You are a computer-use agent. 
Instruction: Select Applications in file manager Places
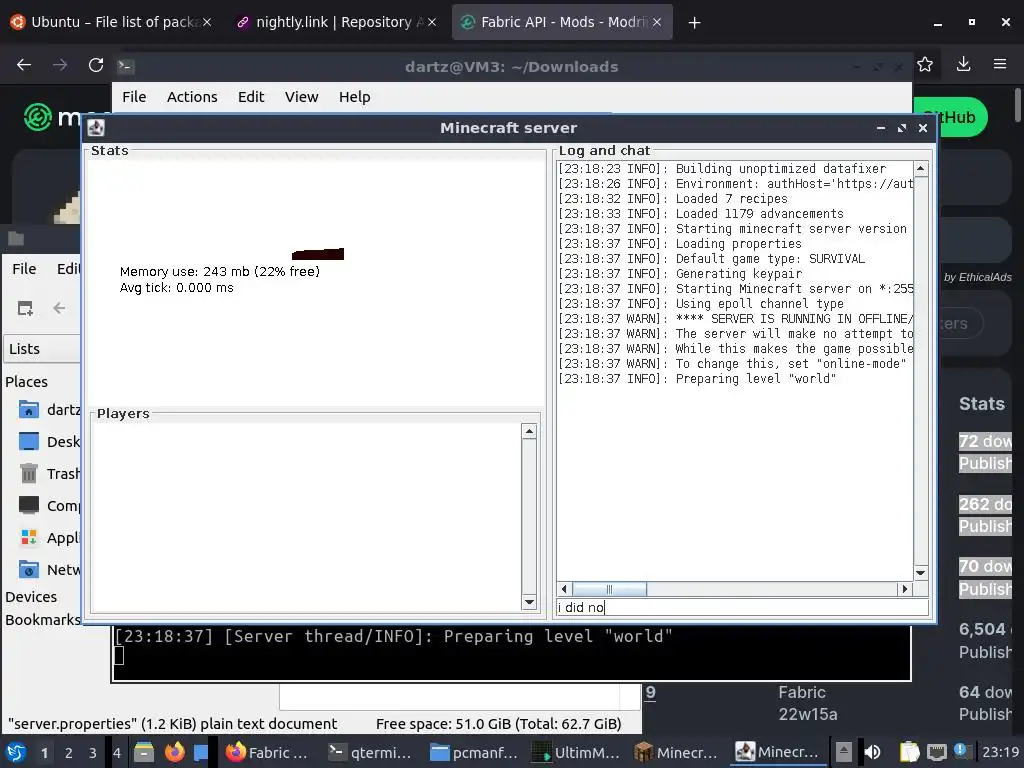pos(49,538)
